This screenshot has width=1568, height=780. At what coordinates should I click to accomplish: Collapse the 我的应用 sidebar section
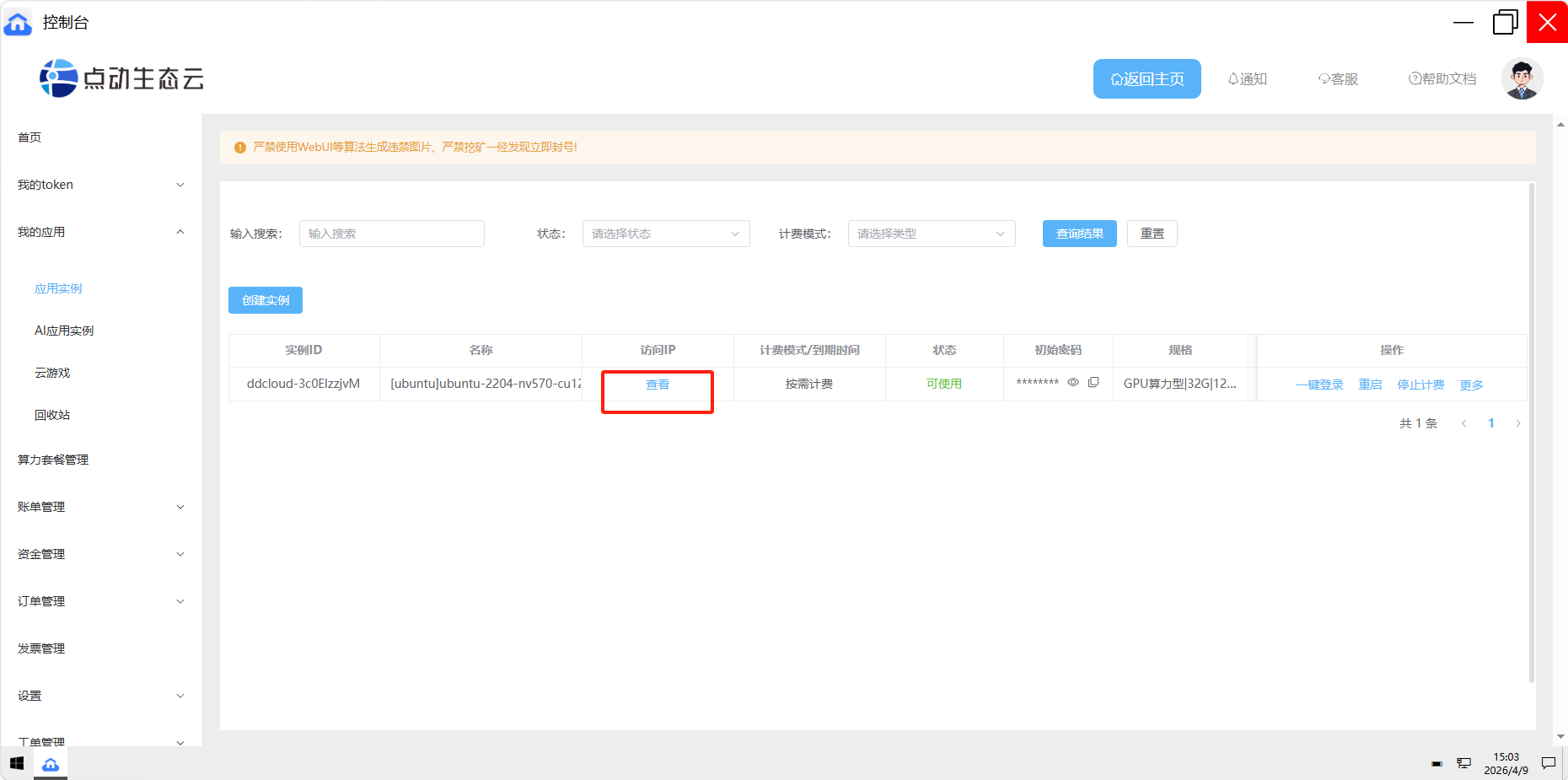(x=101, y=232)
